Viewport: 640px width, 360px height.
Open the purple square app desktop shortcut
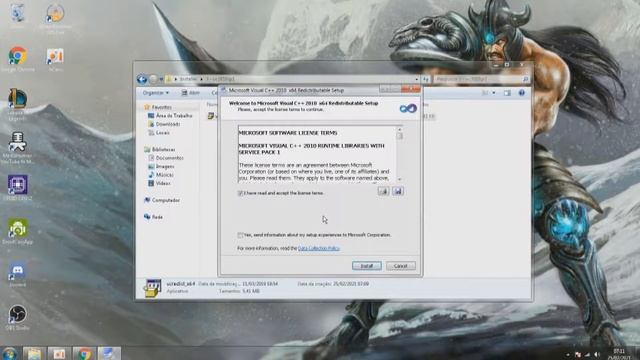(18, 188)
